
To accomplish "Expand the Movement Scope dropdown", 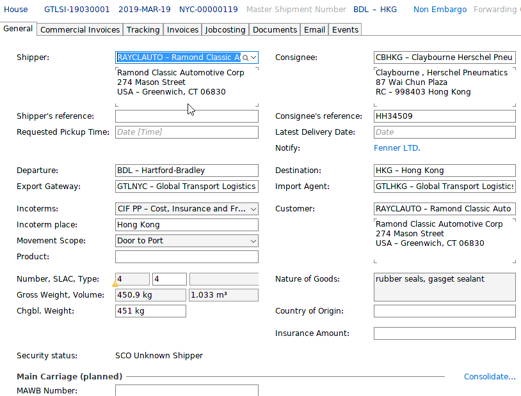I will (253, 241).
